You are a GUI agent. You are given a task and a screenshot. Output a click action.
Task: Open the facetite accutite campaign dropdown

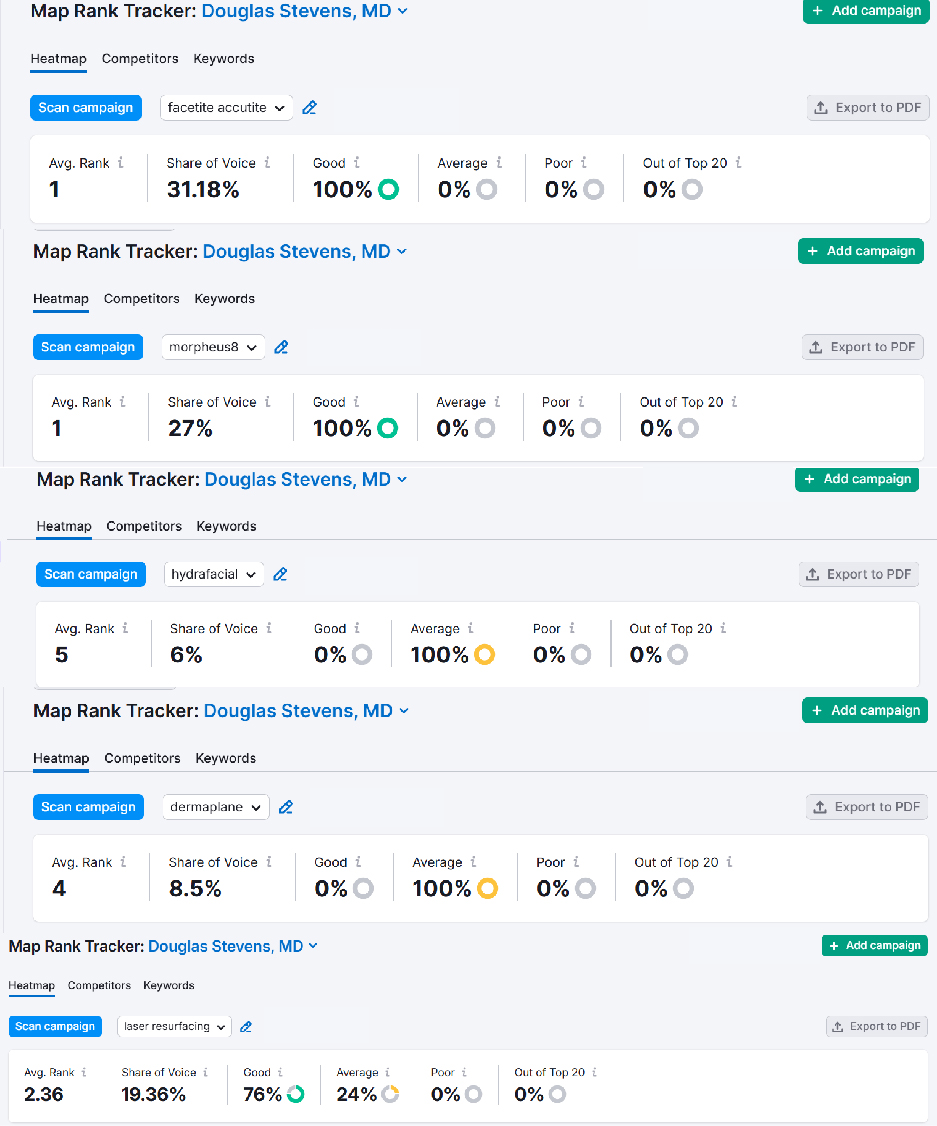point(226,108)
